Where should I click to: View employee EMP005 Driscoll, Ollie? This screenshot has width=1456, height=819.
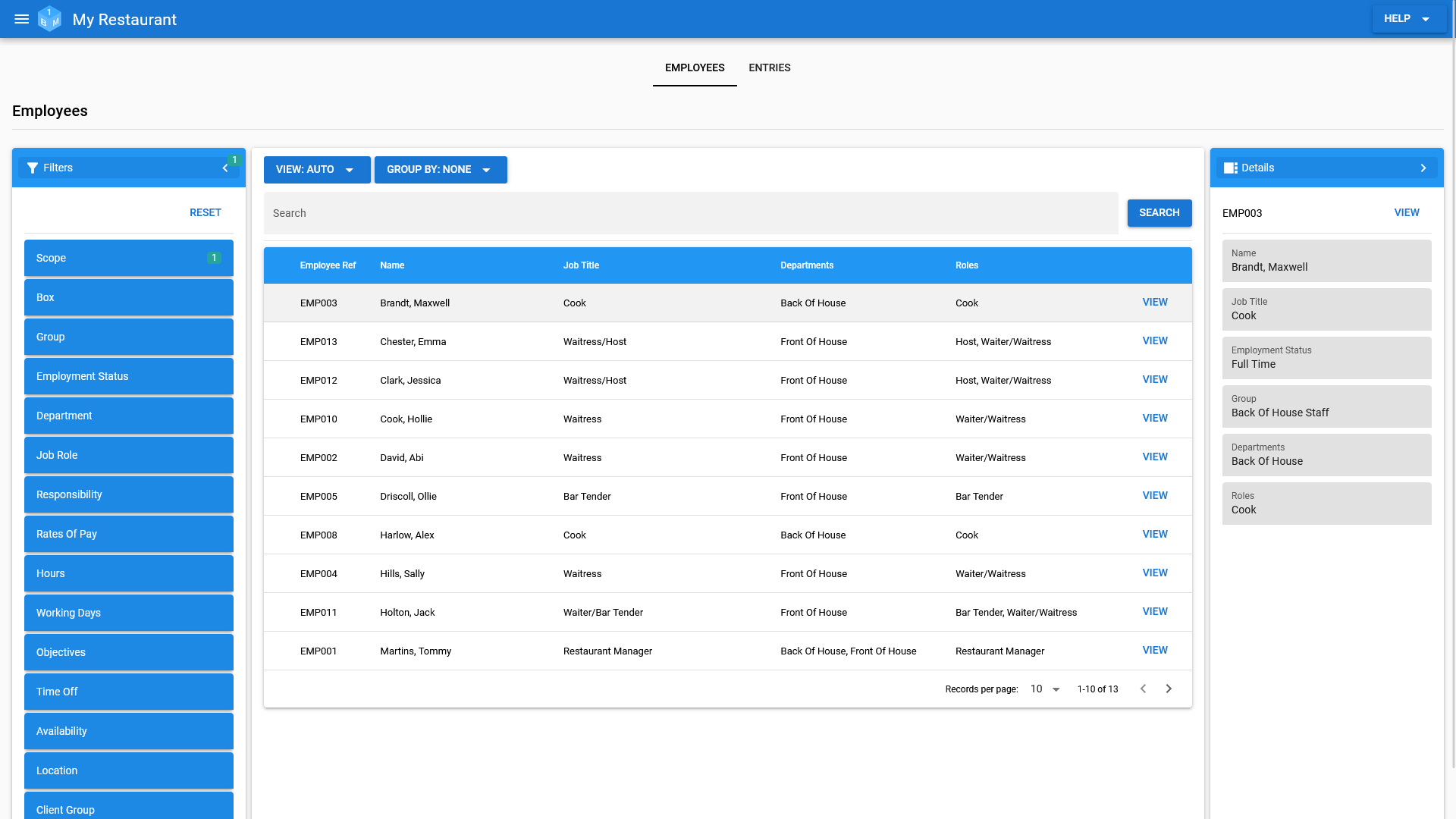click(1155, 495)
